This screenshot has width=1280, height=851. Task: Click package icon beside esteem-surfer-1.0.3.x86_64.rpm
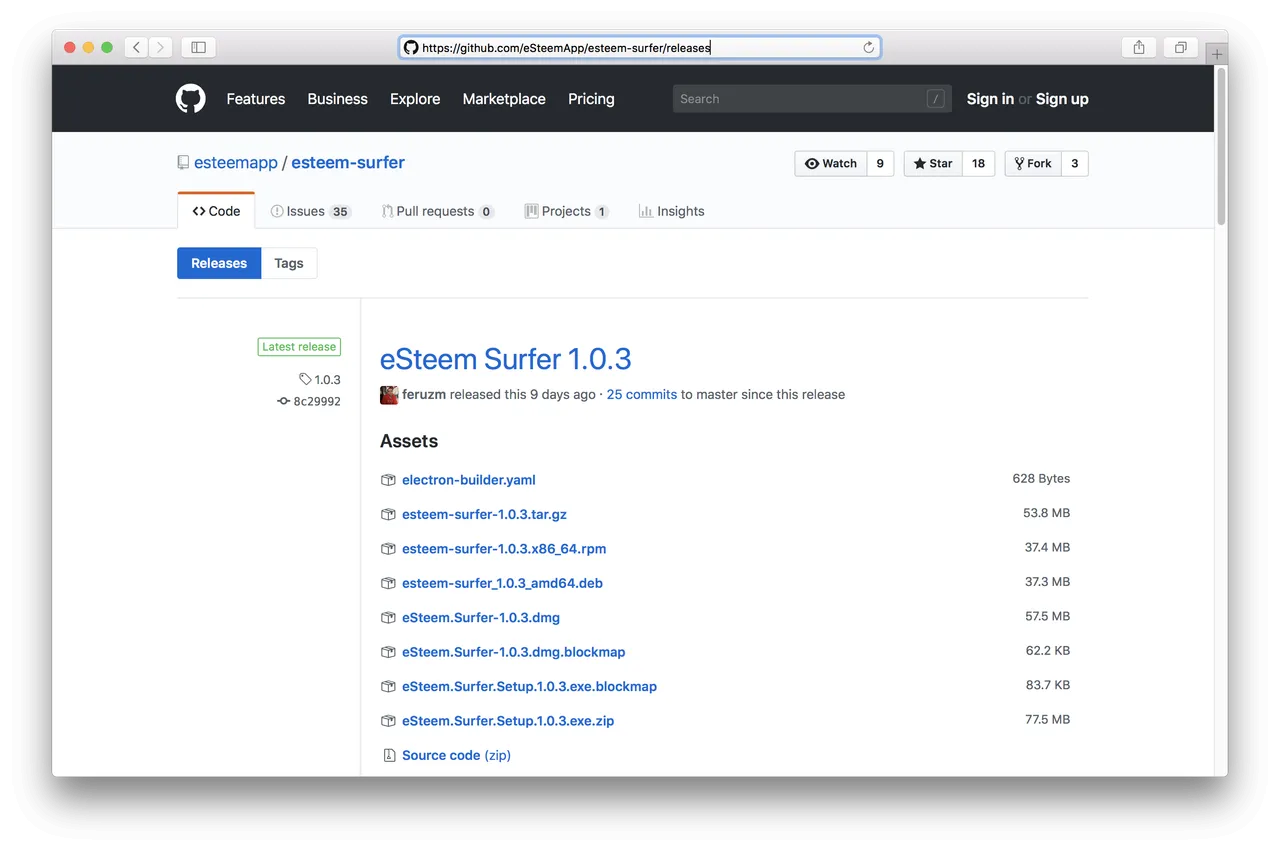pos(388,549)
